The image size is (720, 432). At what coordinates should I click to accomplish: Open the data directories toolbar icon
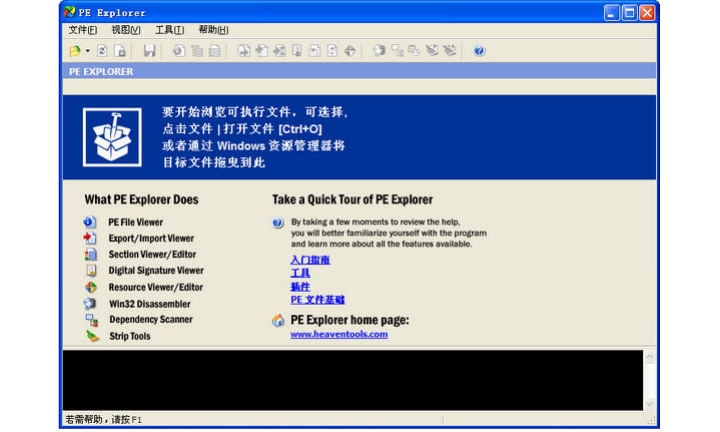click(197, 50)
